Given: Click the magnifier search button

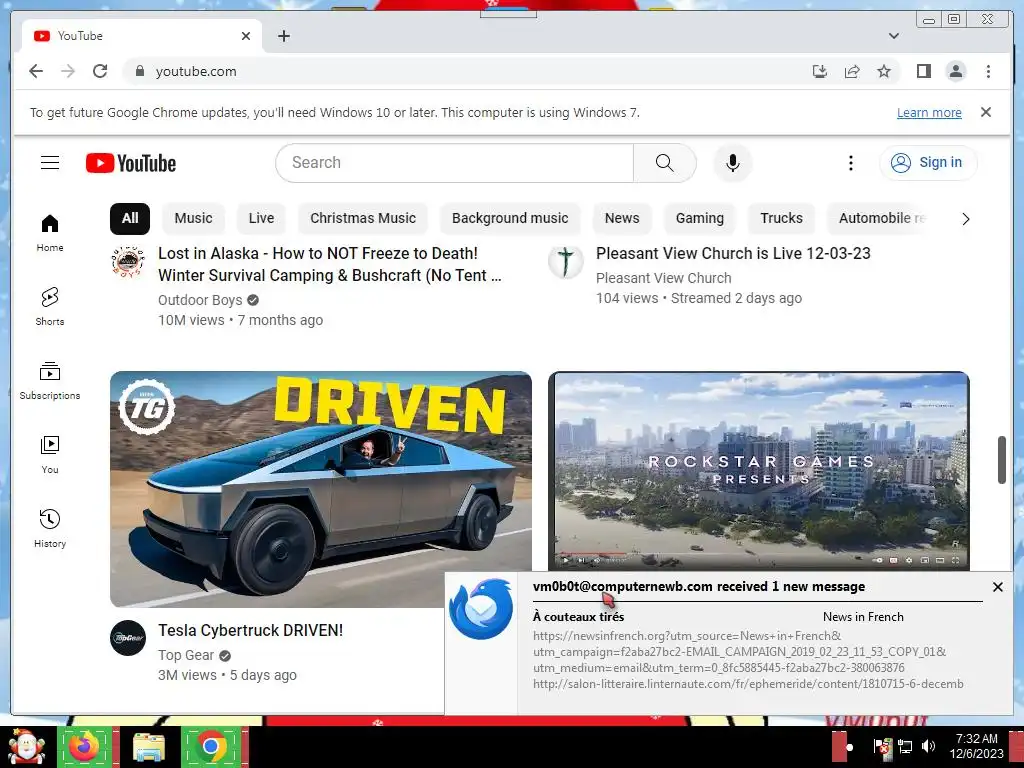Looking at the screenshot, I should (x=664, y=163).
